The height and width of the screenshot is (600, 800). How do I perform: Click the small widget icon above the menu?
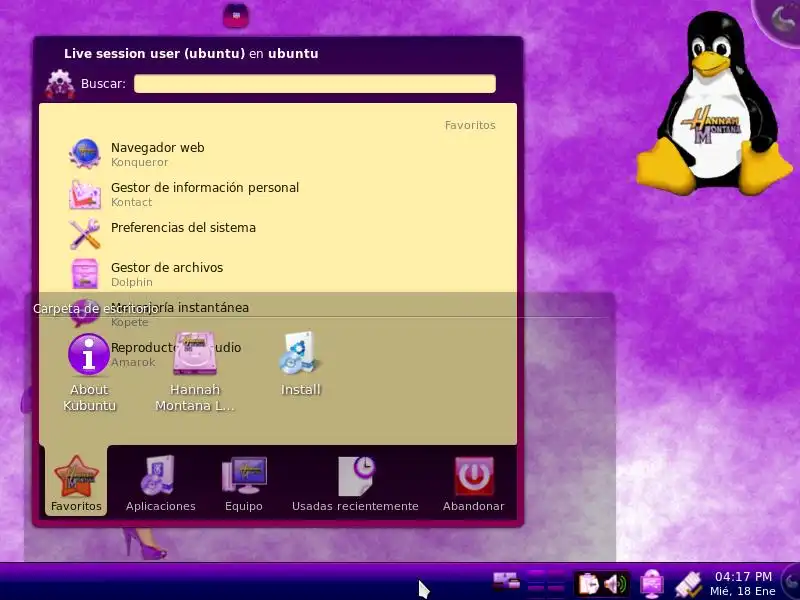click(x=236, y=16)
